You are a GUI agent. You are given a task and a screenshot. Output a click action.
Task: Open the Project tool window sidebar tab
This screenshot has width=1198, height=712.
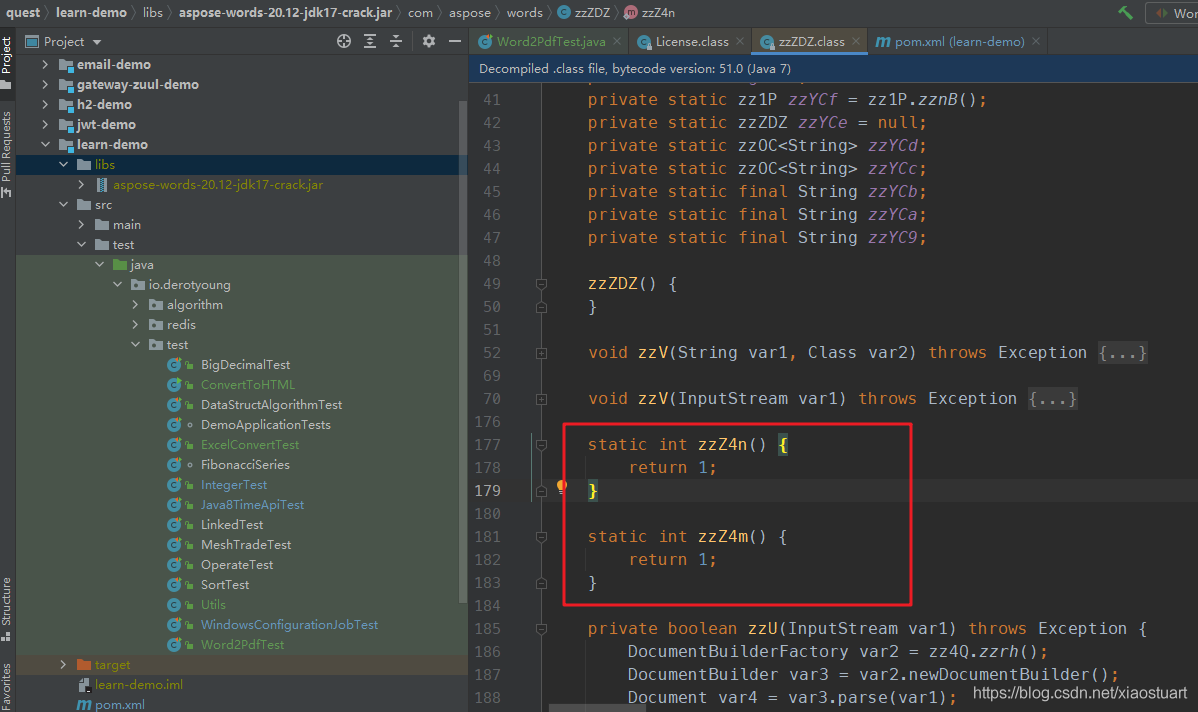(7, 61)
